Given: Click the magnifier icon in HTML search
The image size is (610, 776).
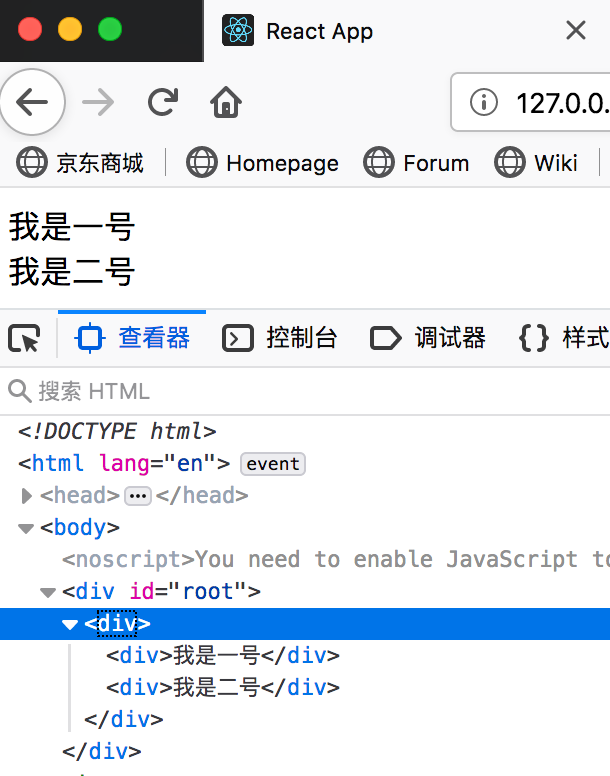Looking at the screenshot, I should click(20, 391).
